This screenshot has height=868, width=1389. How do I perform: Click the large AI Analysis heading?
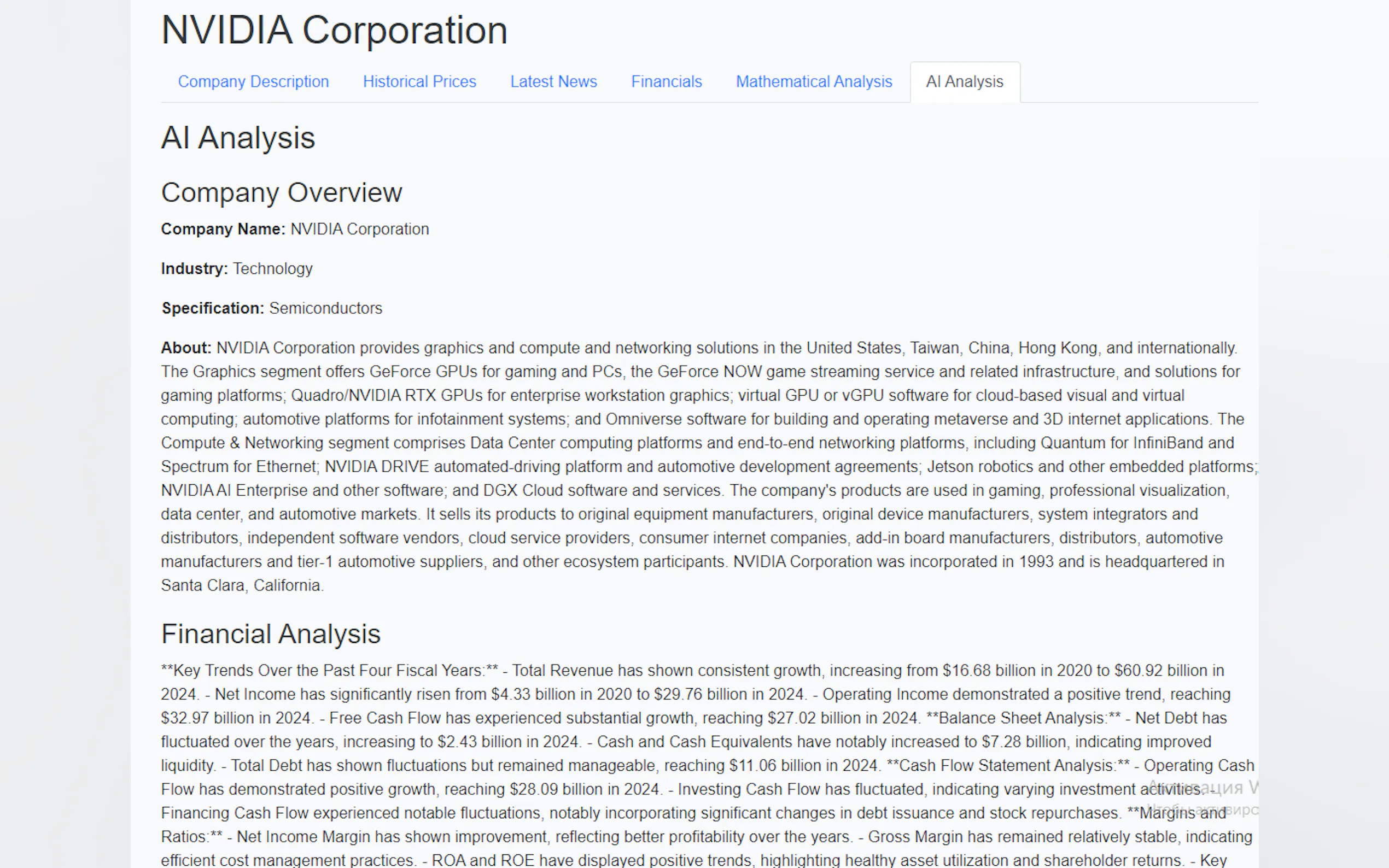[x=238, y=138]
